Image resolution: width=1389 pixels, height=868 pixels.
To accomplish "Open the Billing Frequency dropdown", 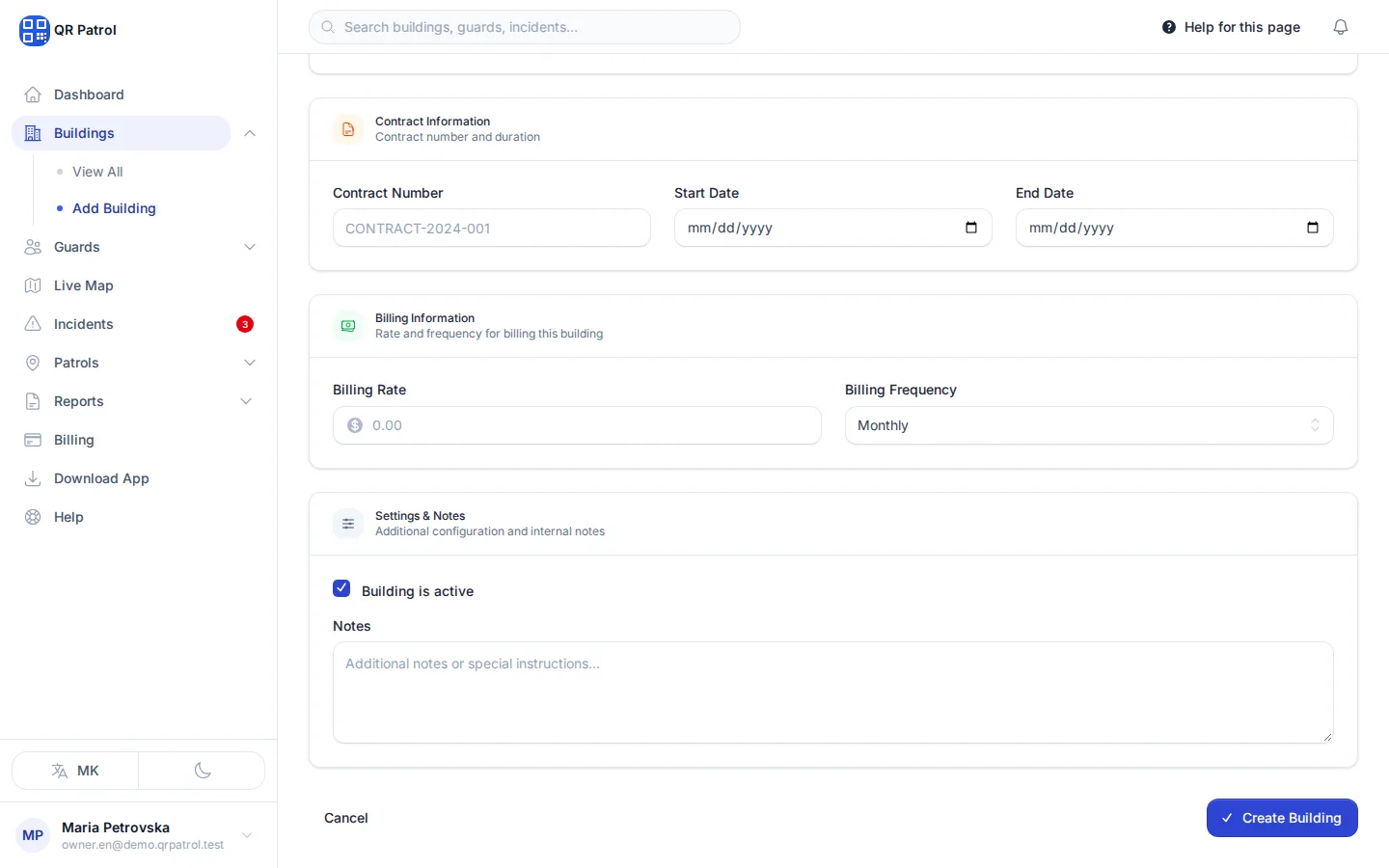I will click(x=1089, y=425).
